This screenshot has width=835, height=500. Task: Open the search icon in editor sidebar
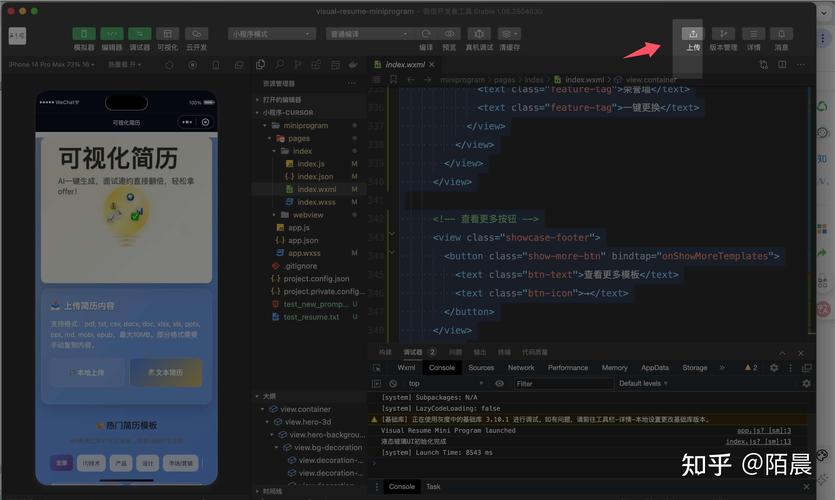pos(279,64)
